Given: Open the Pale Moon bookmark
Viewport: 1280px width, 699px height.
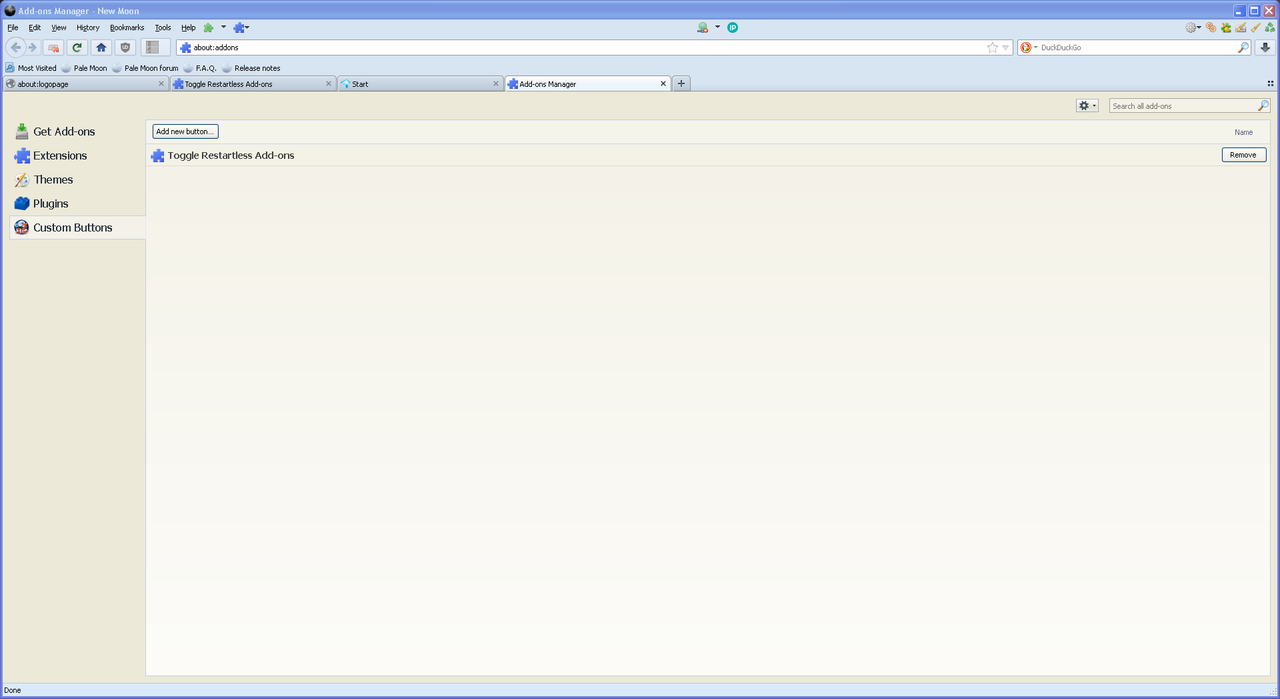Looking at the screenshot, I should (84, 68).
